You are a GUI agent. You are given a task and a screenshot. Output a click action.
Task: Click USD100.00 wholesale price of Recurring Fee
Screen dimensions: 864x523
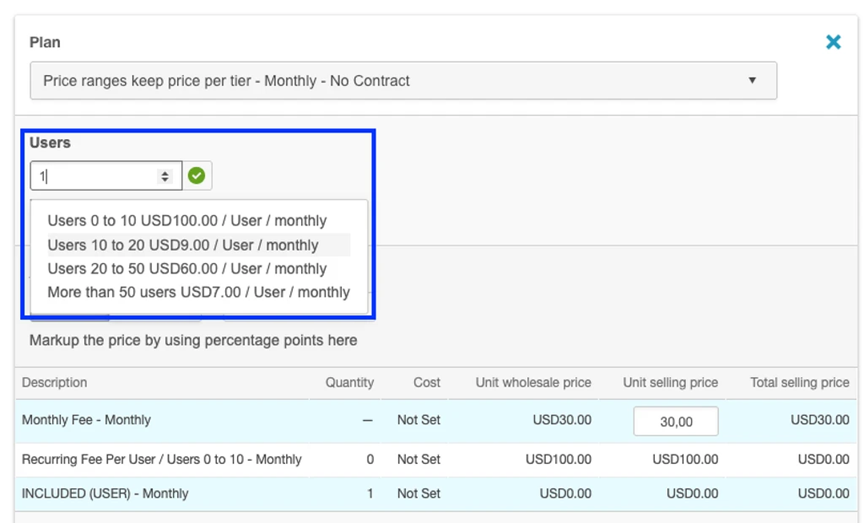(x=558, y=459)
